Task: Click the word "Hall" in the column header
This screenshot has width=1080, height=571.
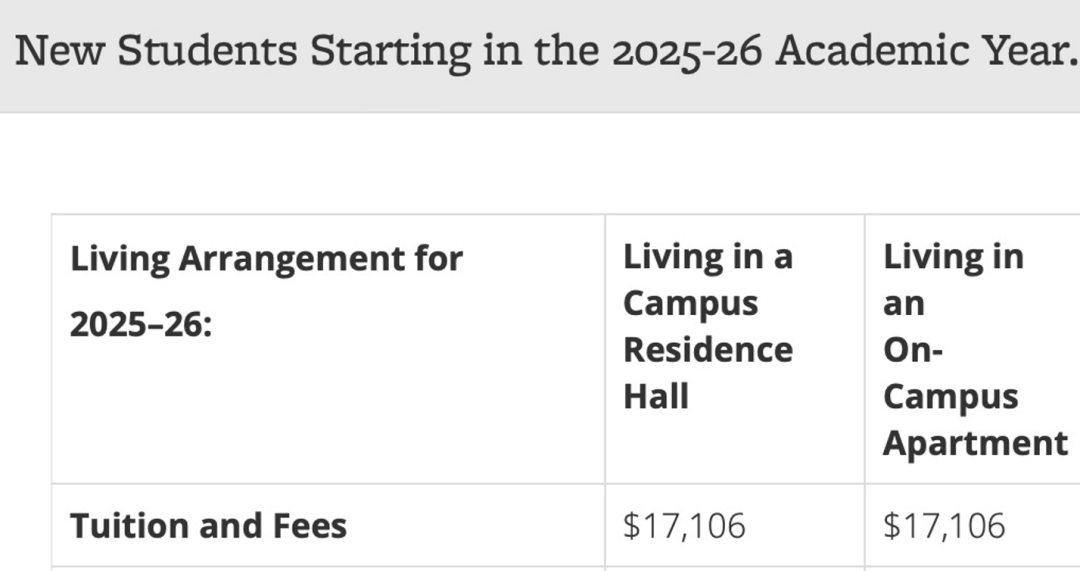Action: click(656, 397)
